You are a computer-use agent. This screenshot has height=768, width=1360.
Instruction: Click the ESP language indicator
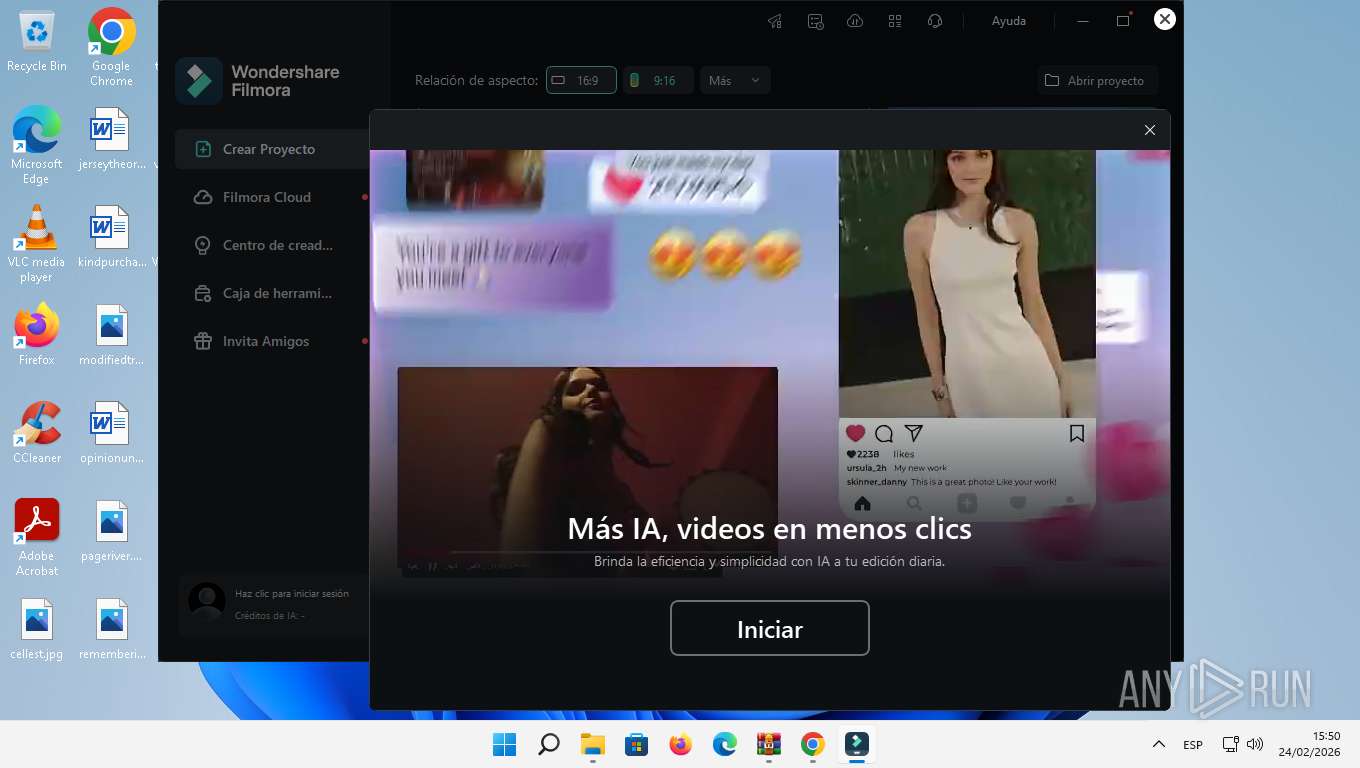(1193, 745)
